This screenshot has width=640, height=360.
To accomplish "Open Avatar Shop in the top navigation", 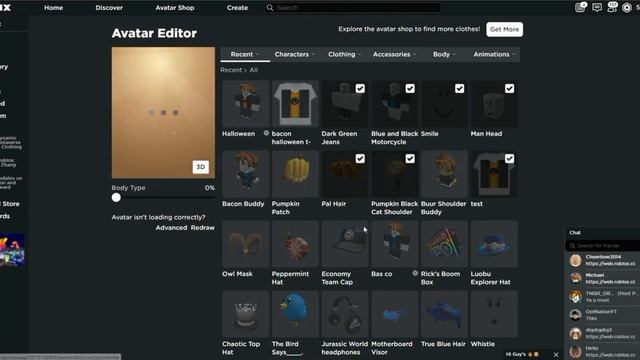I will coord(175,8).
